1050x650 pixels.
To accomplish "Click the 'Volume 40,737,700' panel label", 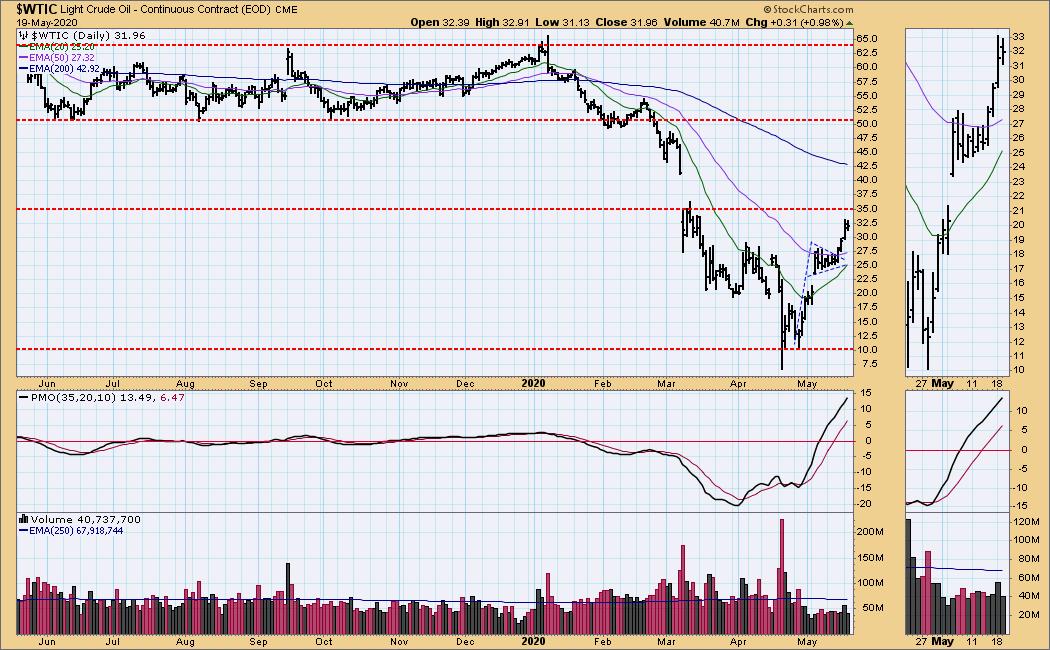I will (x=85, y=519).
